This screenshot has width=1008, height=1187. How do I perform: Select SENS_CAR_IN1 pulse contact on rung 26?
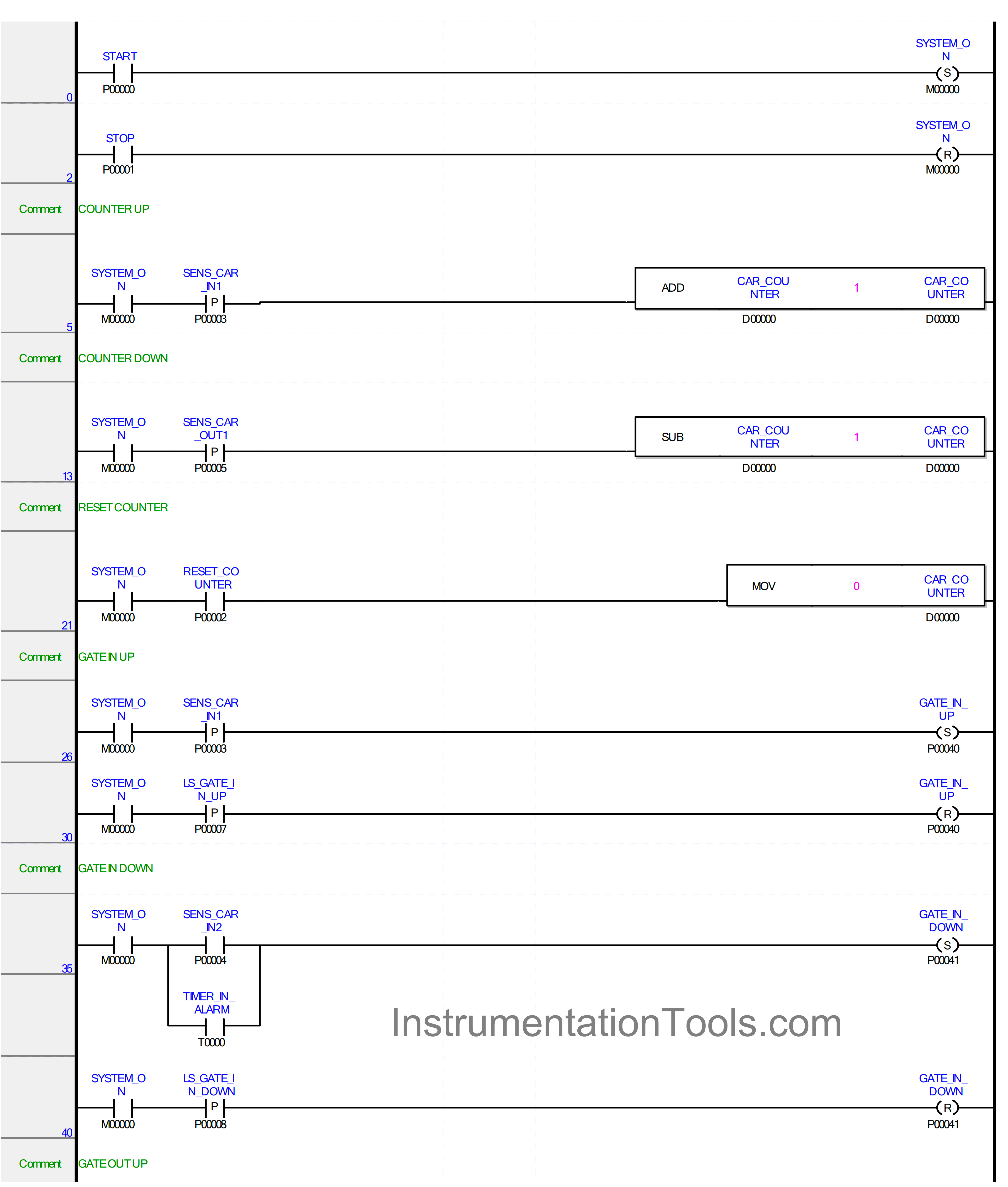(x=214, y=732)
